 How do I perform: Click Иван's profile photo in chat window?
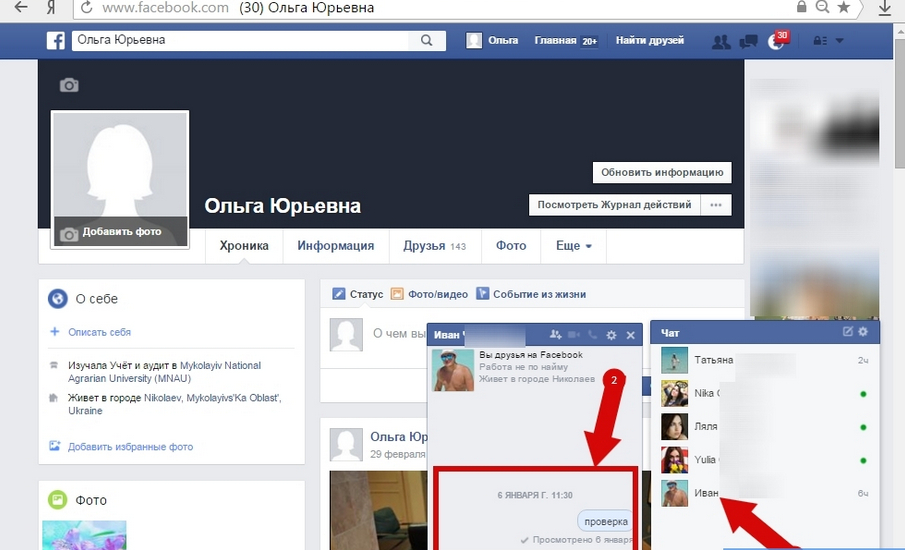453,371
